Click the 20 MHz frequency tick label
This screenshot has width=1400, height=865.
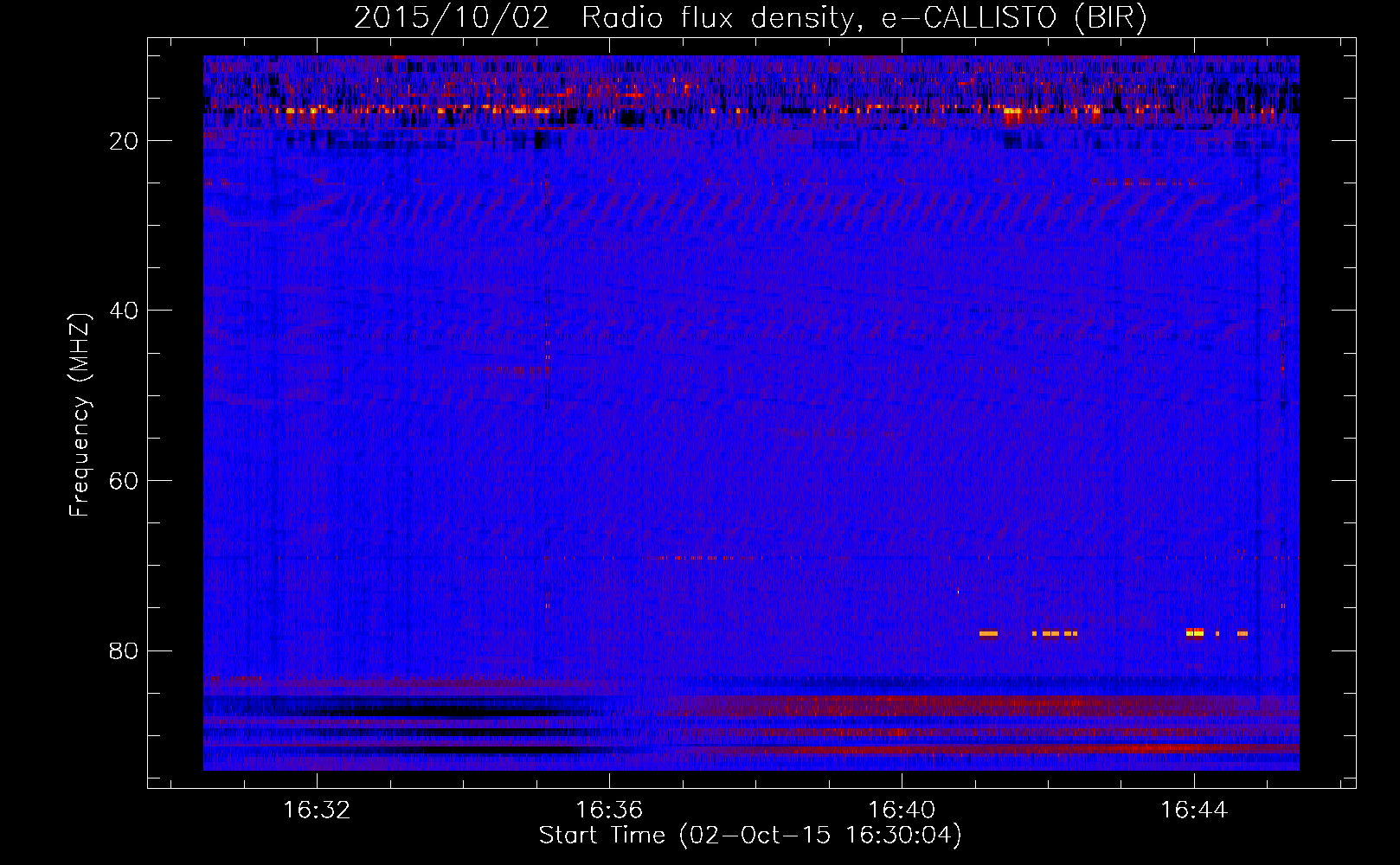click(124, 141)
